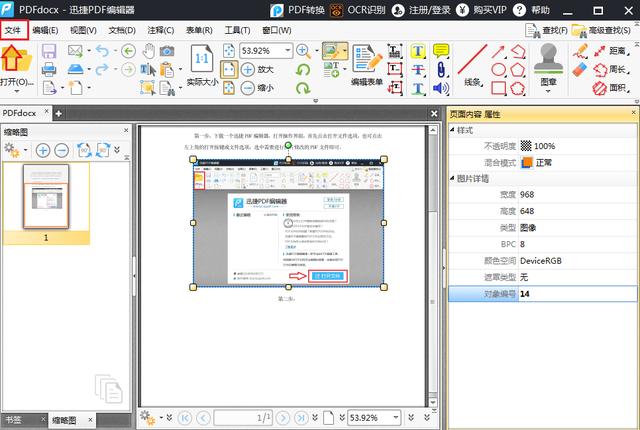Image resolution: width=640 pixels, height=430 pixels.
Task: Click the Save floppy disk icon
Action: click(49, 51)
